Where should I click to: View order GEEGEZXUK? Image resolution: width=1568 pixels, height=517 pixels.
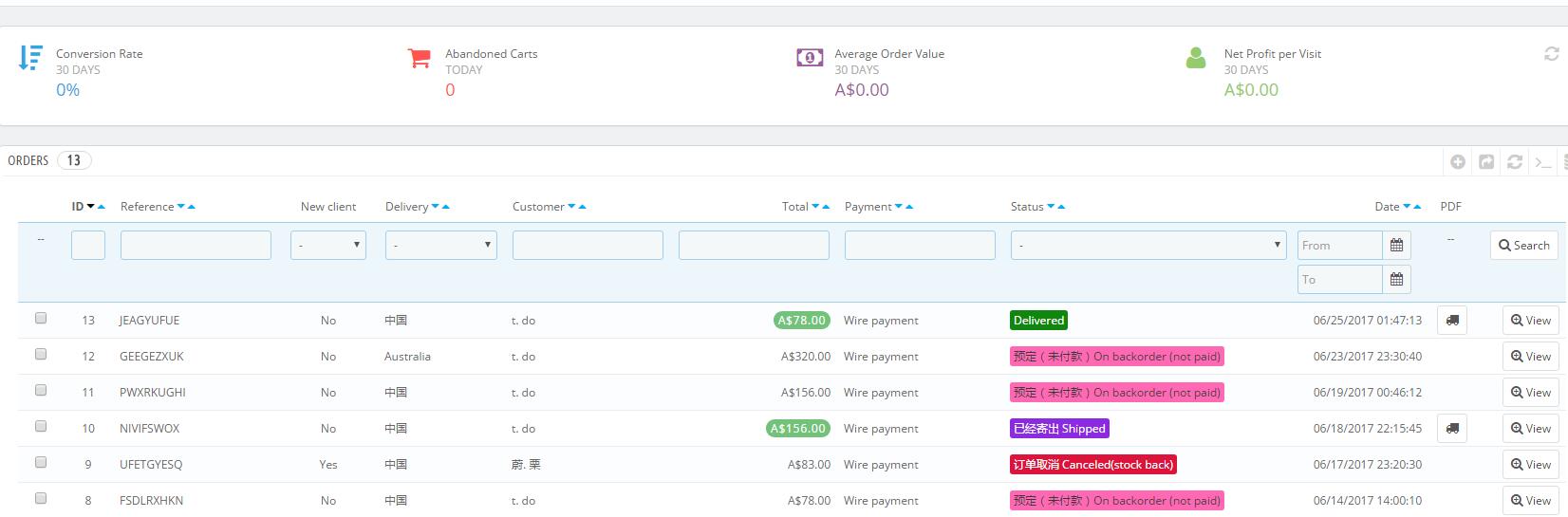click(x=1531, y=357)
